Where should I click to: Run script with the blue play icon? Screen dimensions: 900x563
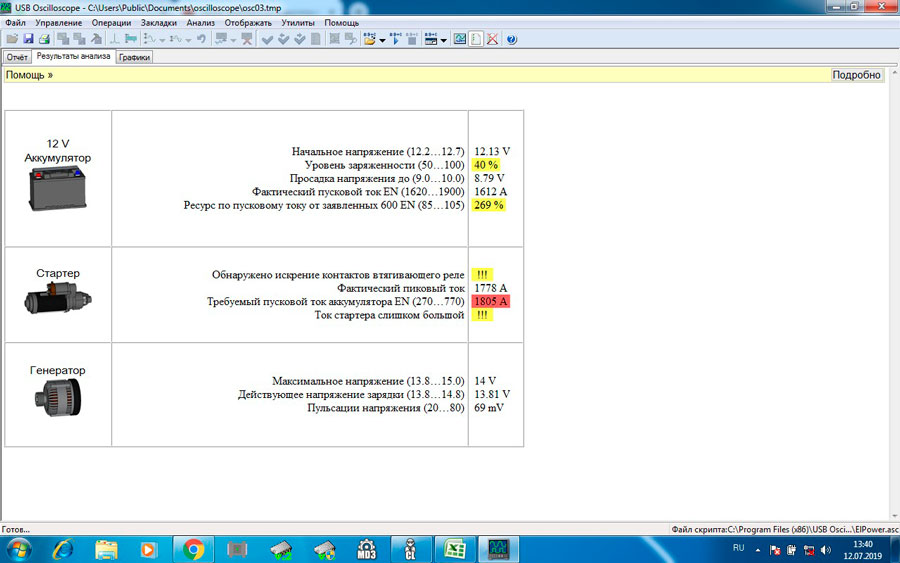[x=395, y=39]
